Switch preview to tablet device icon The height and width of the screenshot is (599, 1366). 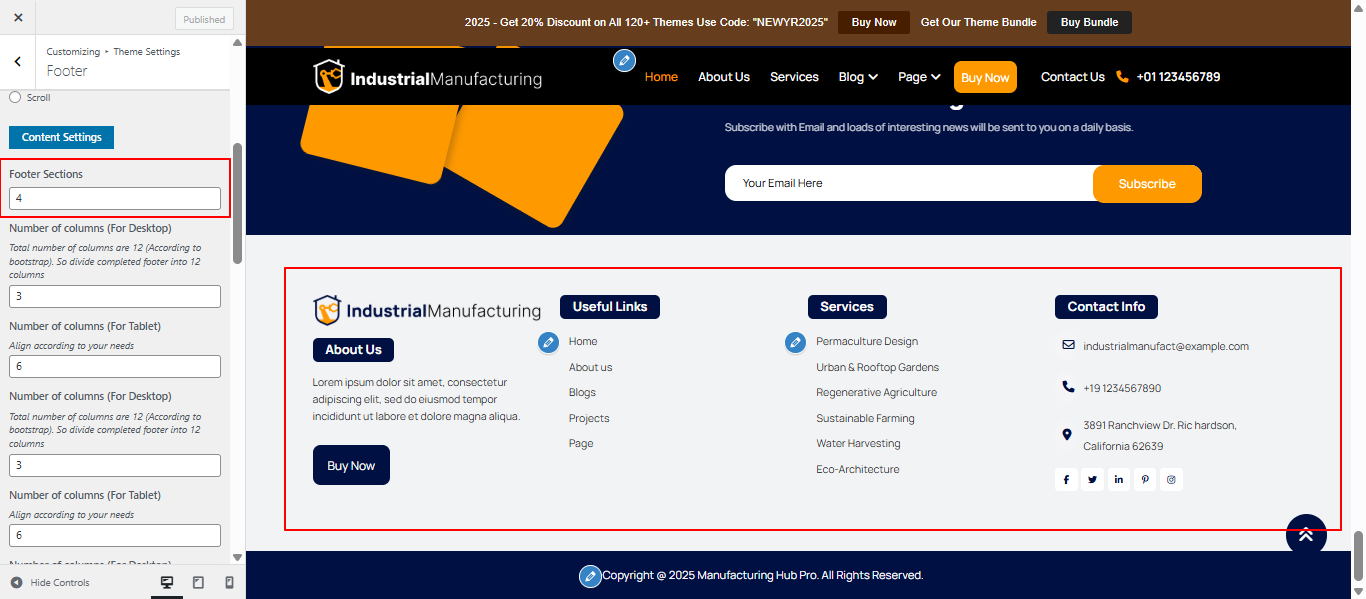198,582
